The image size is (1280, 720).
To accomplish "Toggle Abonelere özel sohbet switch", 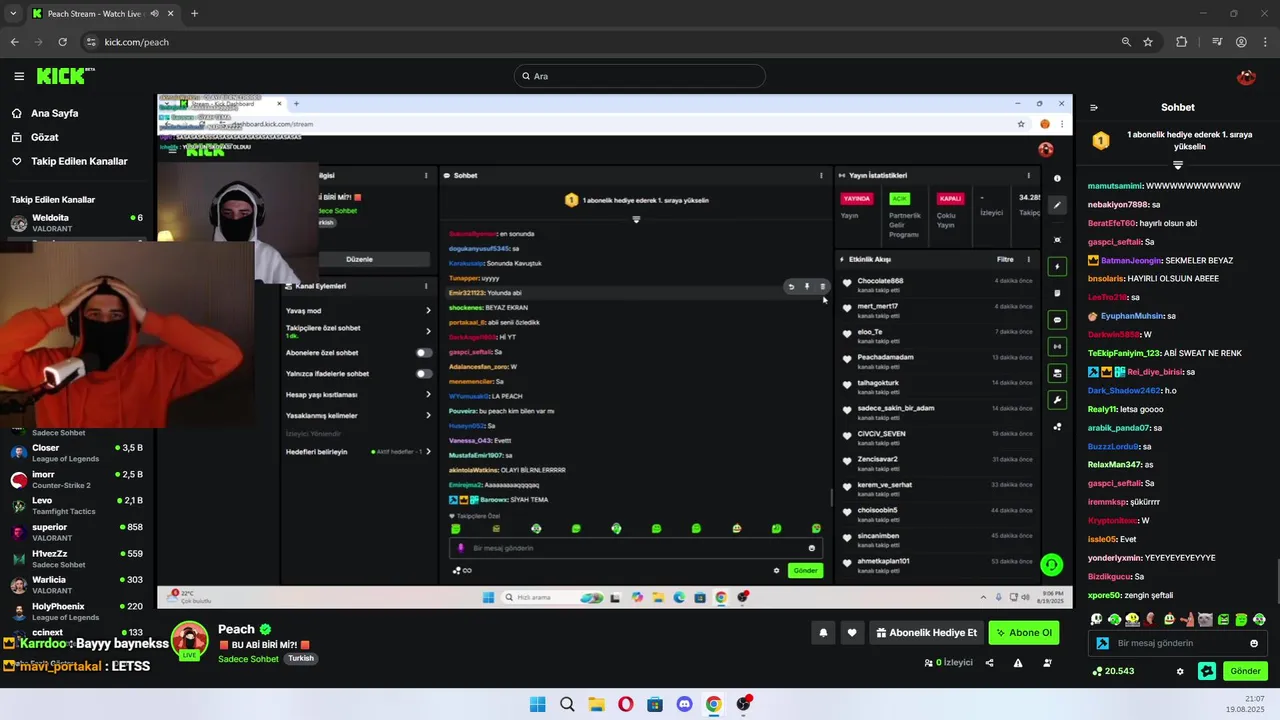I will [x=424, y=353].
